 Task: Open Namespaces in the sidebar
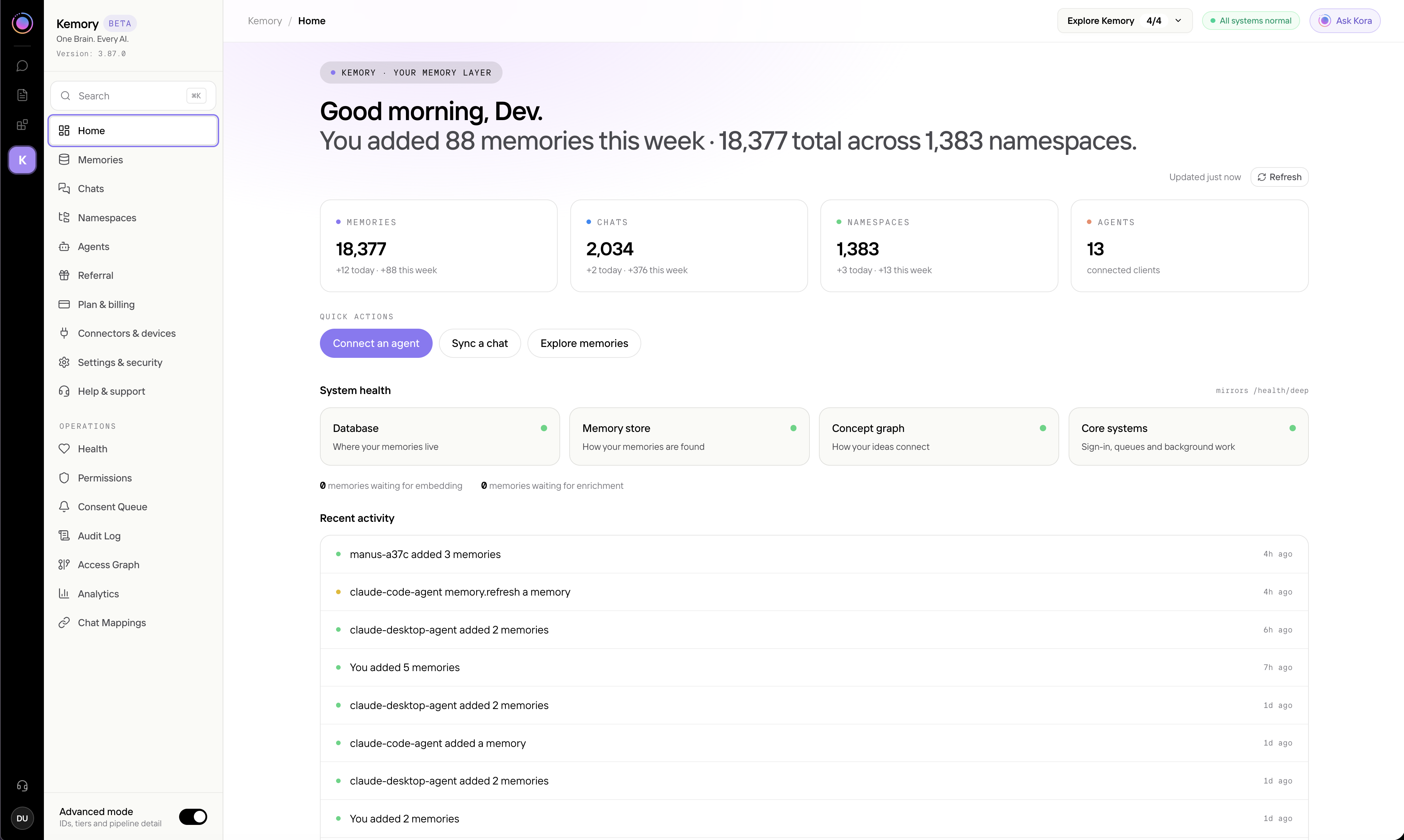[x=133, y=217]
